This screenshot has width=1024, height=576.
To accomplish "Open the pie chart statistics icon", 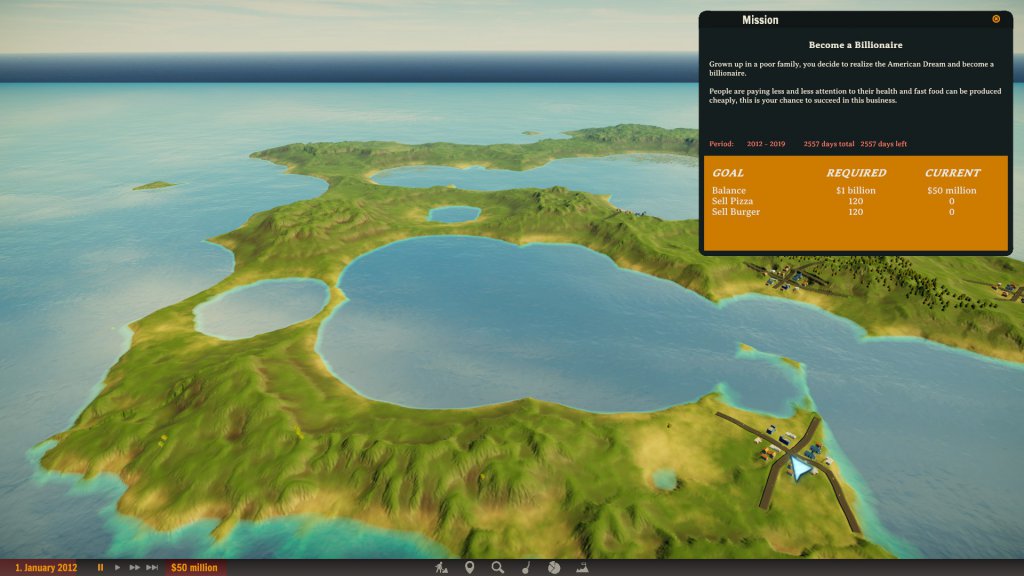I will pos(554,568).
